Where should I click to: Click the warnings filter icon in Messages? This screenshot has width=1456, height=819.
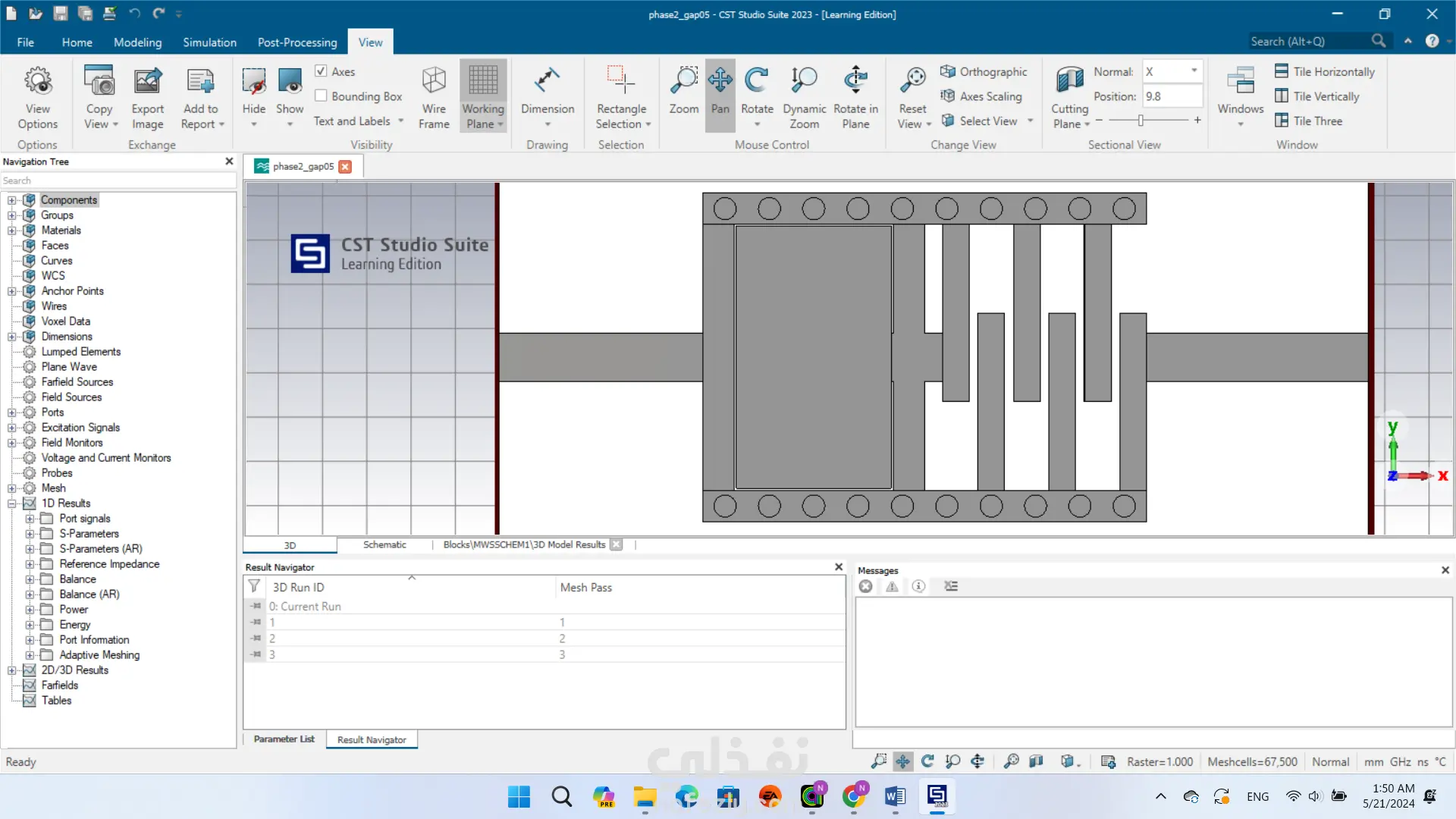pos(892,586)
